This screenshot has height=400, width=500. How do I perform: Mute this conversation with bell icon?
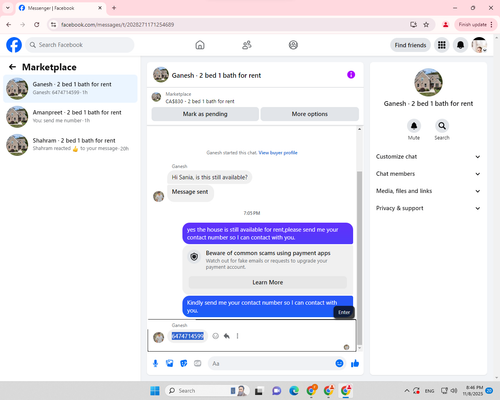coord(414,126)
